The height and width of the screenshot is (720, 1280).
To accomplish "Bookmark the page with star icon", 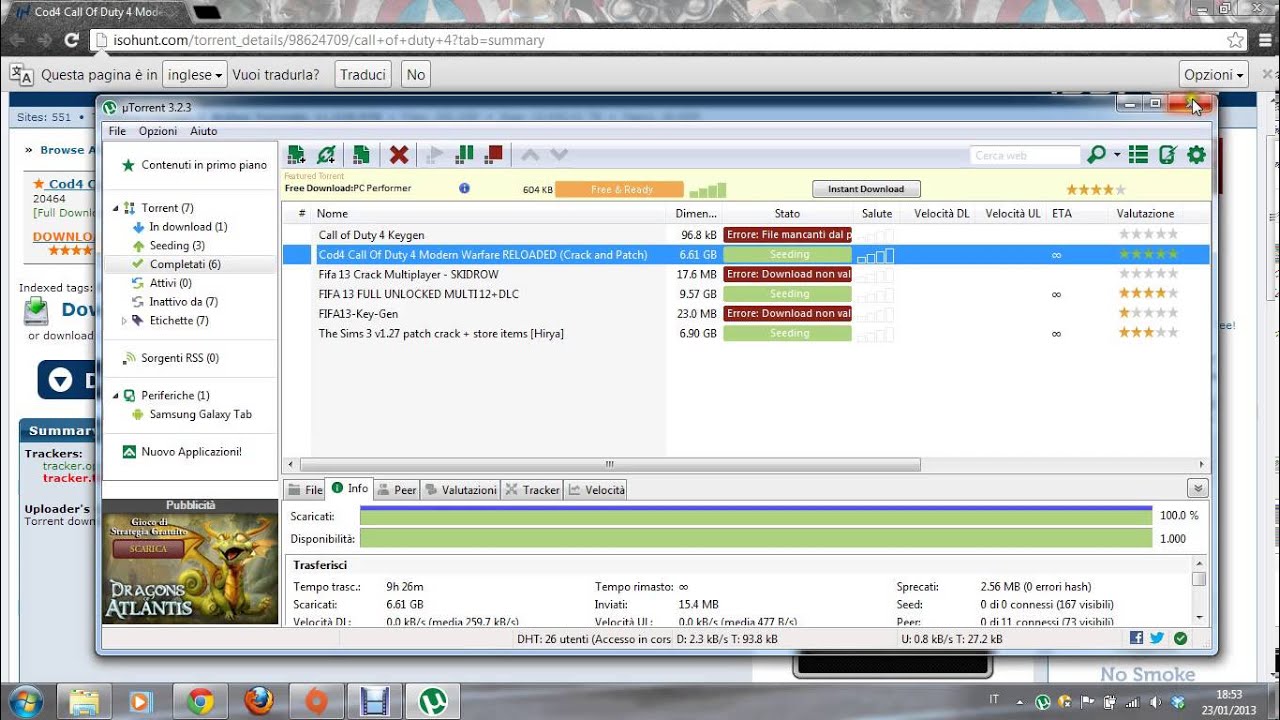I will [x=1236, y=41].
